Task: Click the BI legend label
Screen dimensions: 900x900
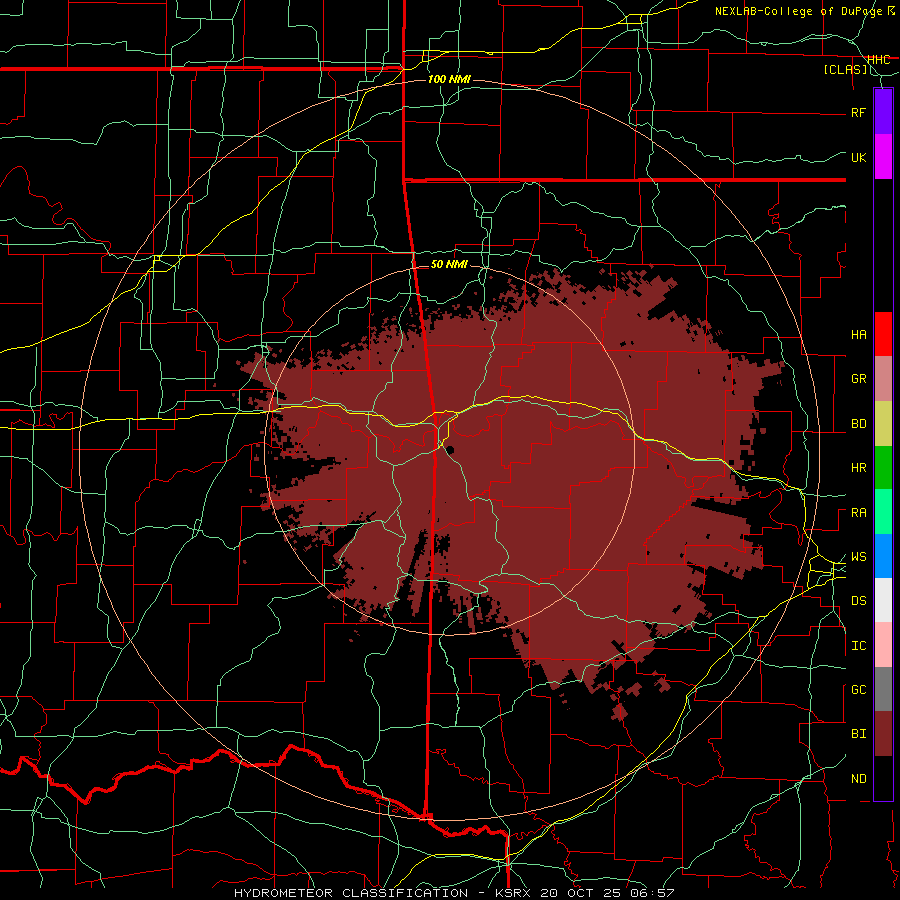Action: tap(858, 734)
